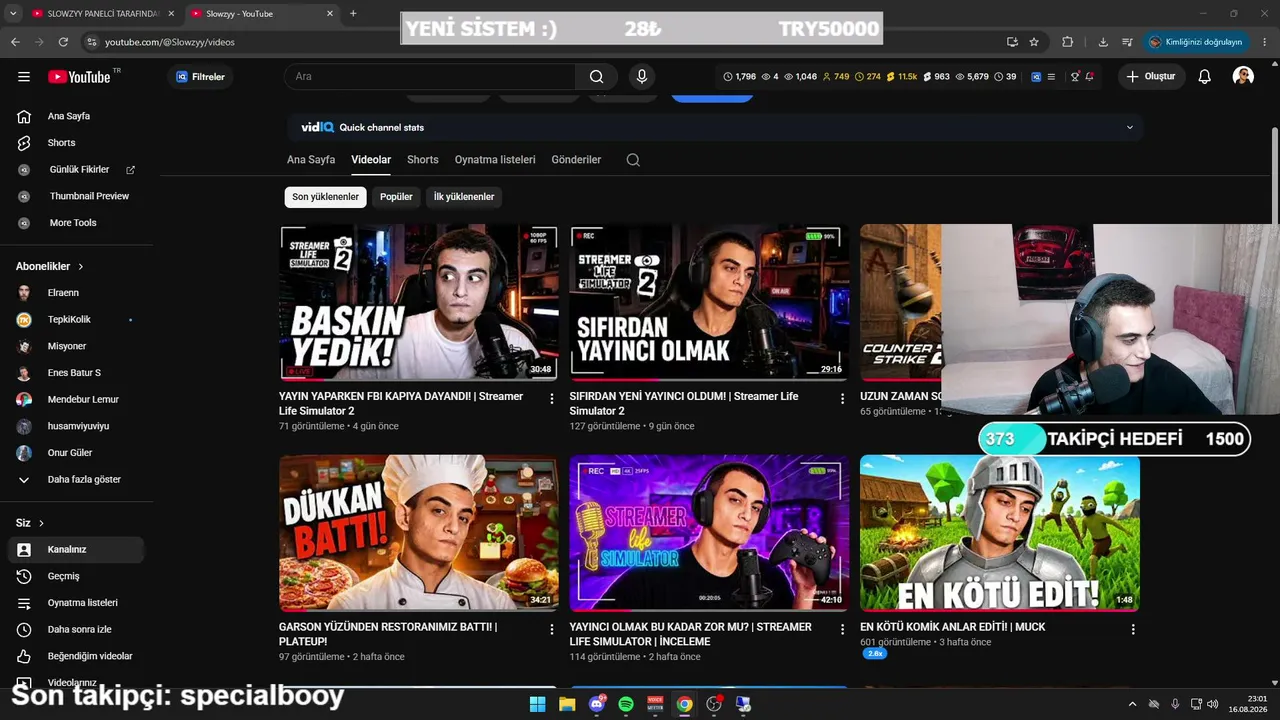Image resolution: width=1280 pixels, height=720 pixels.
Task: Open video title EN KÖTÜ KOMİK ANLAR EDİTİ
Action: click(952, 627)
